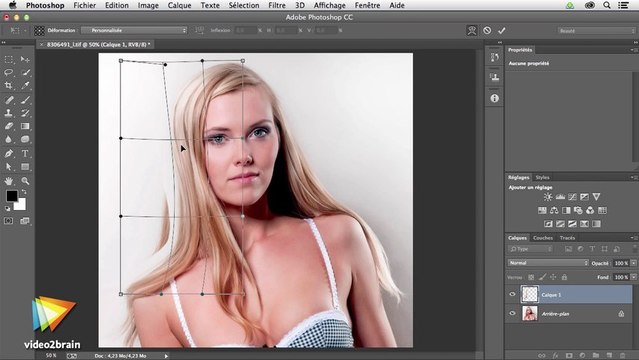Viewport: 639px width, 360px height.
Task: Change warp orientation in options bar
Action: coord(199,30)
